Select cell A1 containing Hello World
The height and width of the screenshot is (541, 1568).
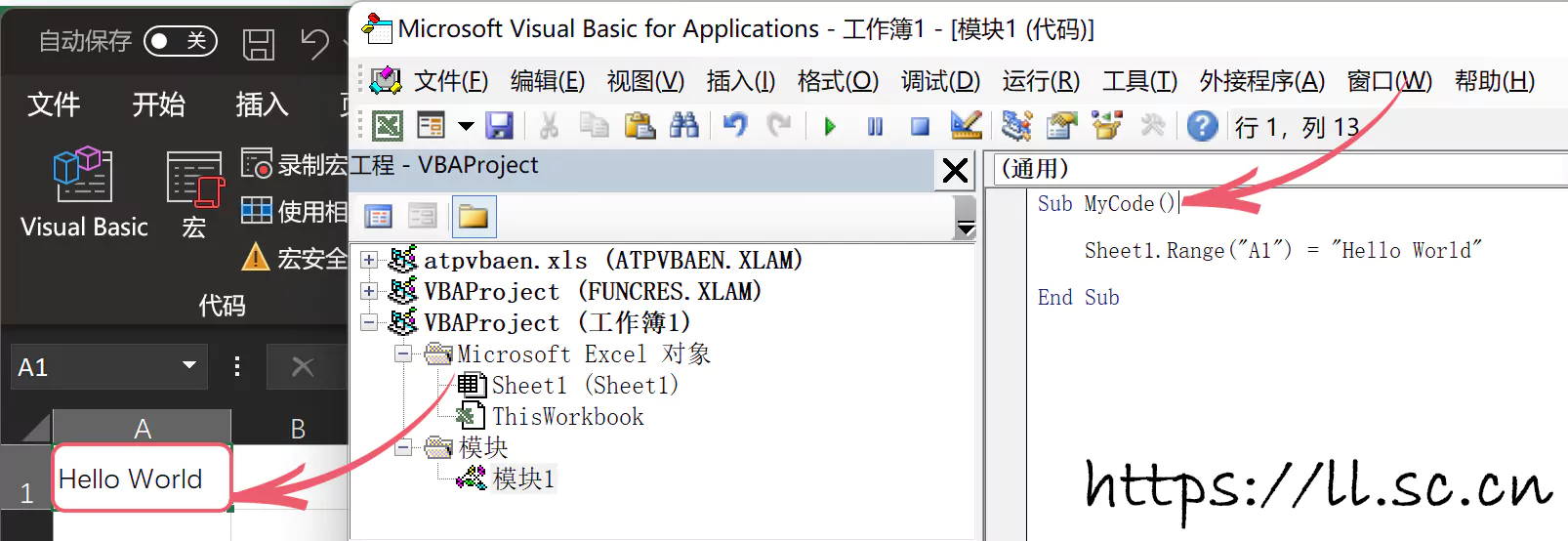tap(142, 479)
